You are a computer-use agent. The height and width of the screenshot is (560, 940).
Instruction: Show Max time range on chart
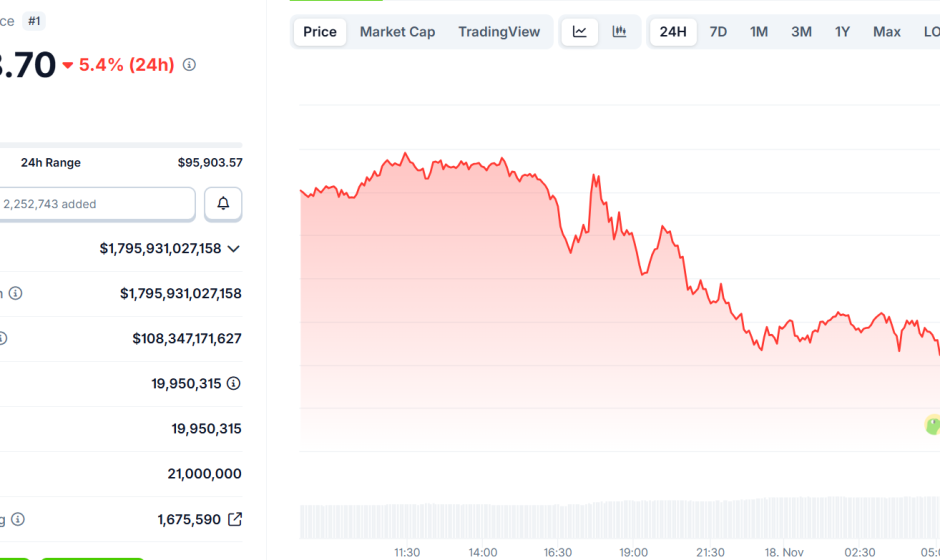coord(886,32)
